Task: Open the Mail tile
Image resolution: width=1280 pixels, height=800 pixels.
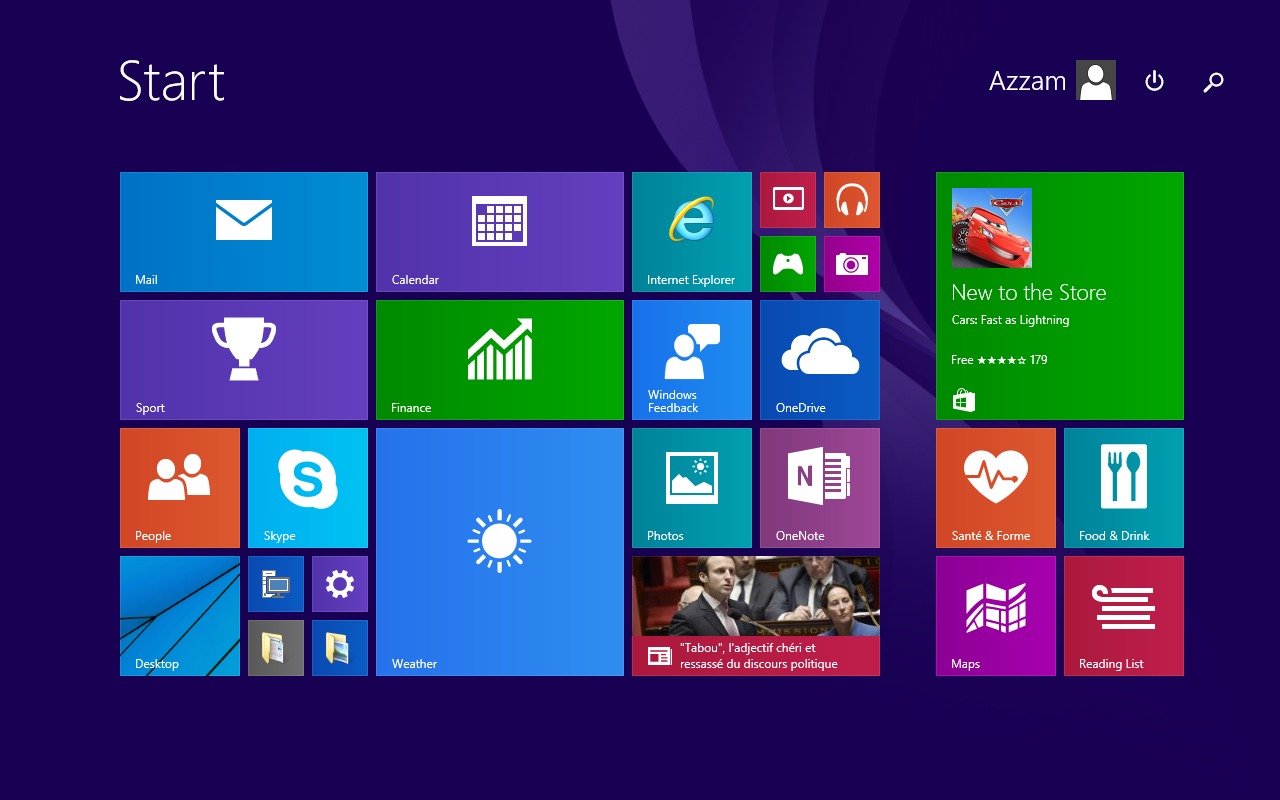Action: (244, 232)
